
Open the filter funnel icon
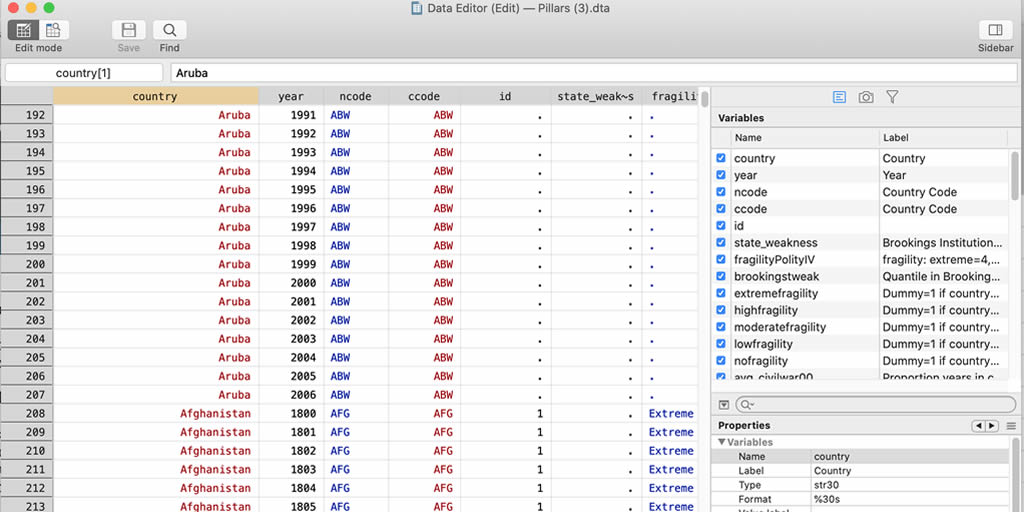[x=892, y=97]
